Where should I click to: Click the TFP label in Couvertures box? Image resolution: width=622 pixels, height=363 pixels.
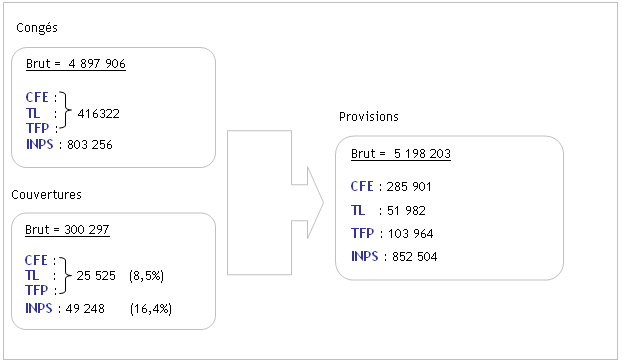point(36,290)
